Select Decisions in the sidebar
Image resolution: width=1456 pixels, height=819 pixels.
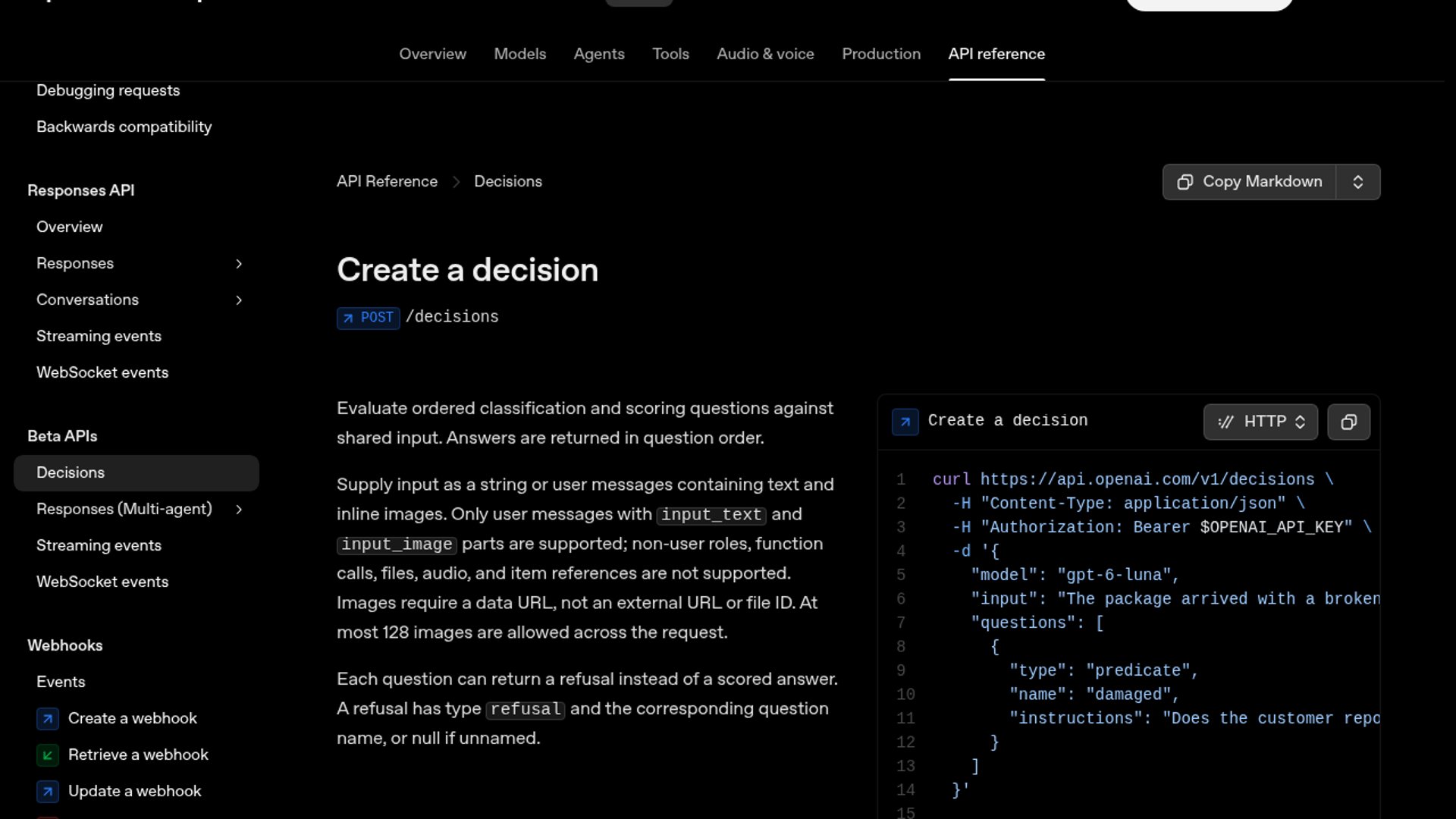[136, 472]
